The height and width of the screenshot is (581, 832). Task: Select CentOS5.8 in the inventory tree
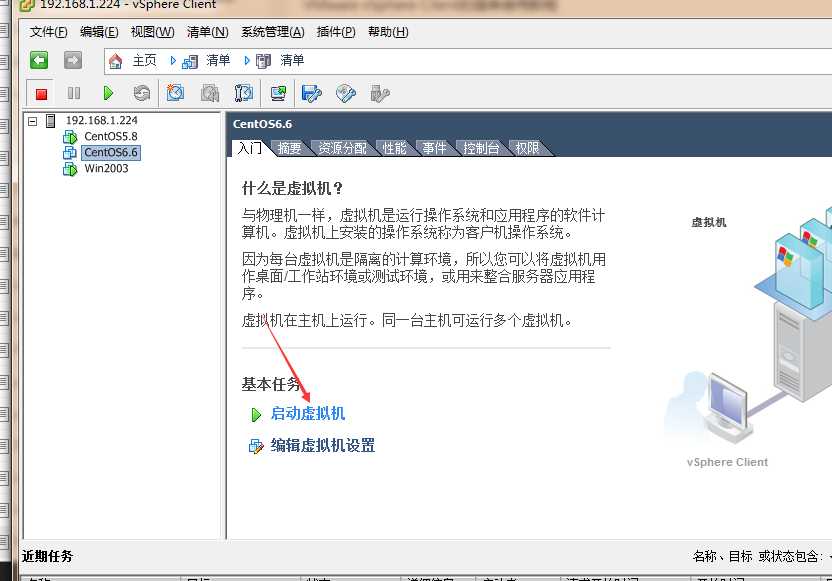111,136
